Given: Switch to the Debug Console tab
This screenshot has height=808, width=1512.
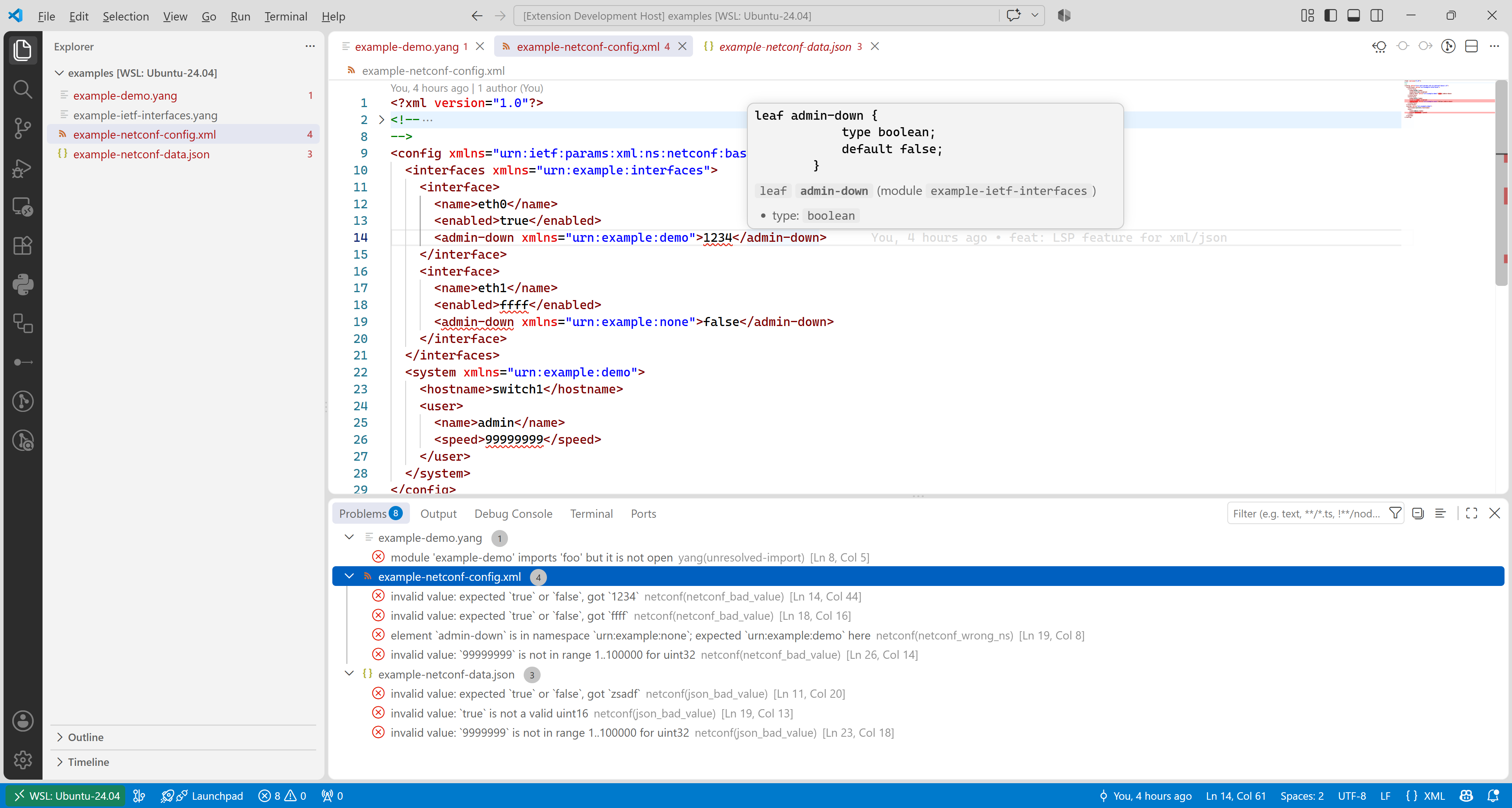Looking at the screenshot, I should pos(513,513).
